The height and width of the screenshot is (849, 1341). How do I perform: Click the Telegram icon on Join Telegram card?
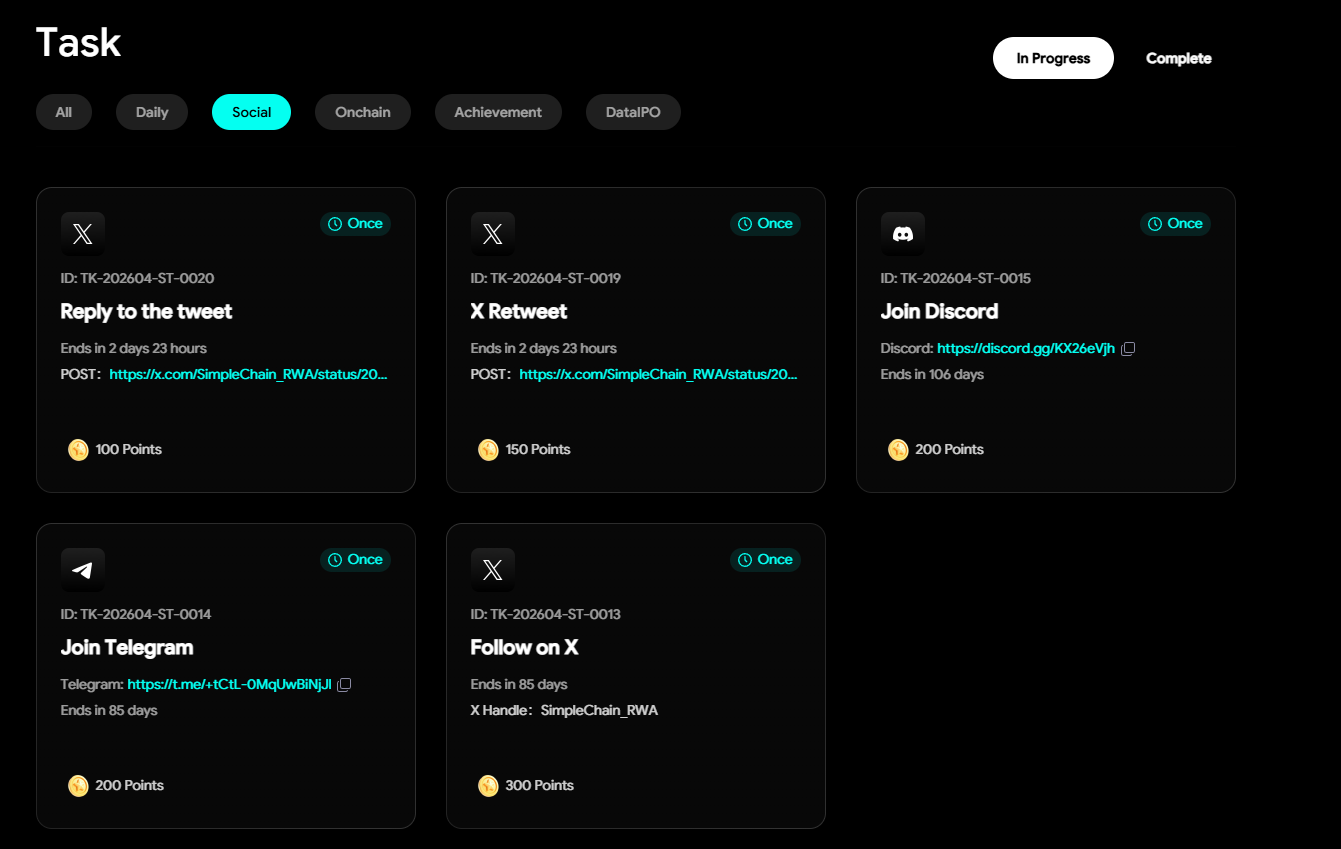[82, 569]
